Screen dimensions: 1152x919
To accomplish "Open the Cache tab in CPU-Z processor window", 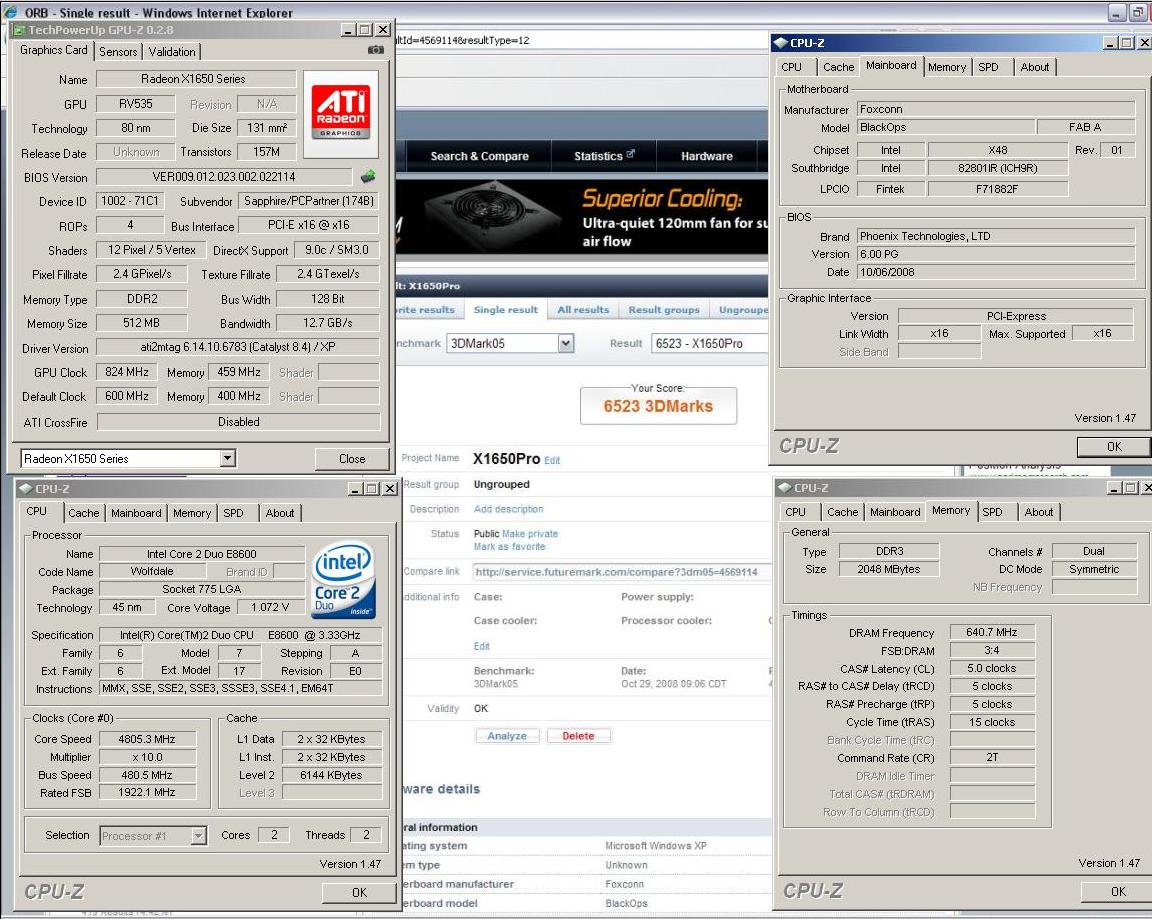I will pyautogui.click(x=84, y=513).
